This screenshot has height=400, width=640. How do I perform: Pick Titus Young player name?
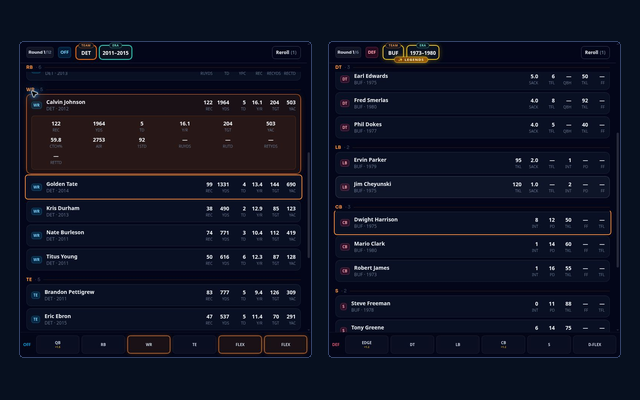tap(62, 256)
